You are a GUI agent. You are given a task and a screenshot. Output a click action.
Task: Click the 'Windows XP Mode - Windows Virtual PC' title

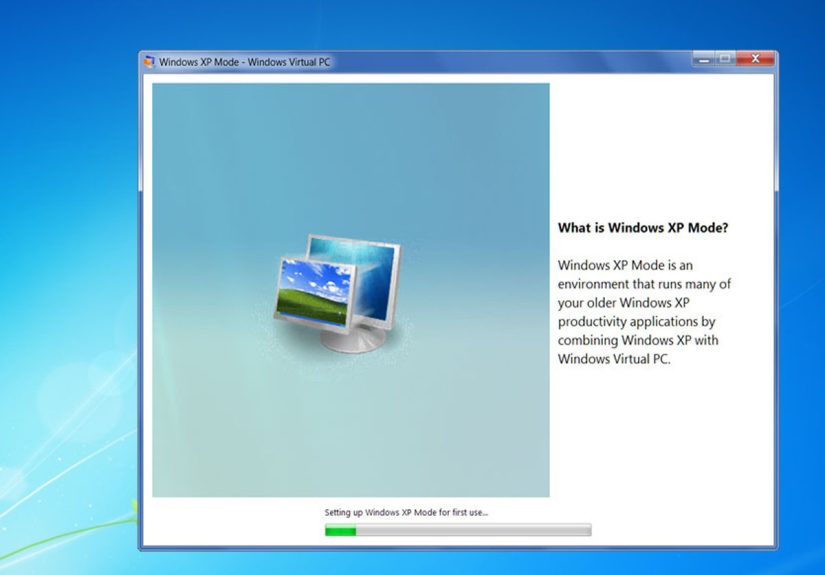point(245,62)
